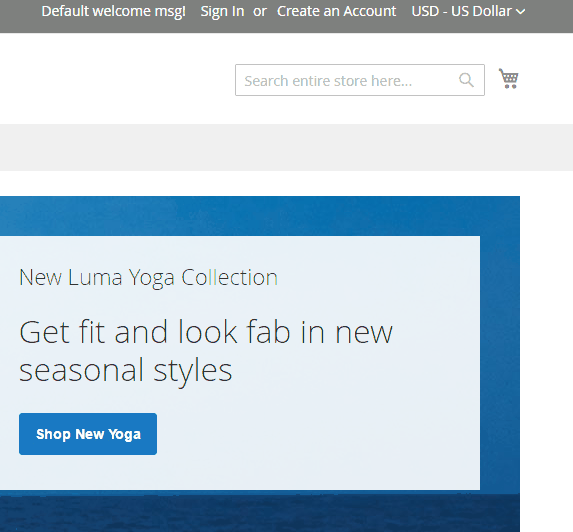Image resolution: width=573 pixels, height=532 pixels.
Task: Click the Sign In link
Action: pos(222,11)
